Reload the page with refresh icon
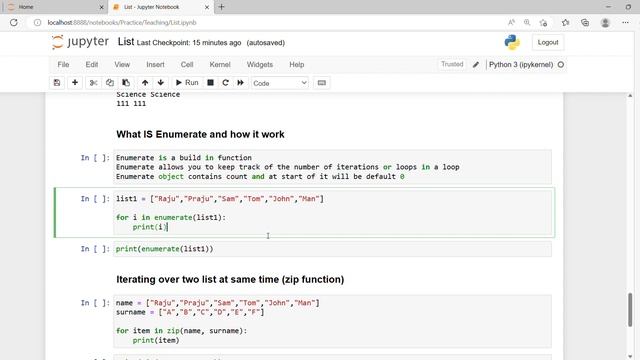The height and width of the screenshot is (360, 640). tap(14, 22)
